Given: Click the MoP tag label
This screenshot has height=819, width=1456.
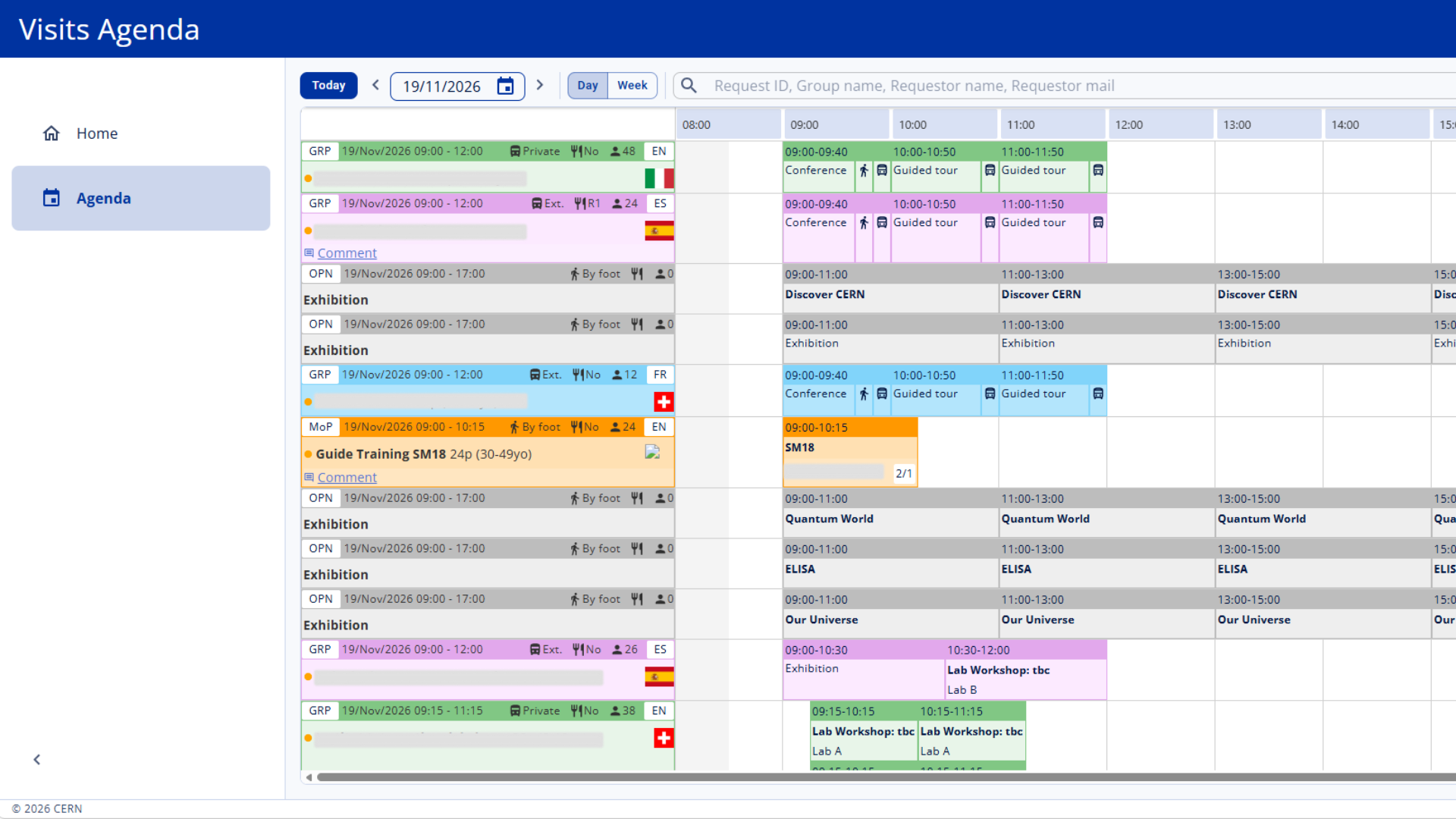Looking at the screenshot, I should point(321,427).
